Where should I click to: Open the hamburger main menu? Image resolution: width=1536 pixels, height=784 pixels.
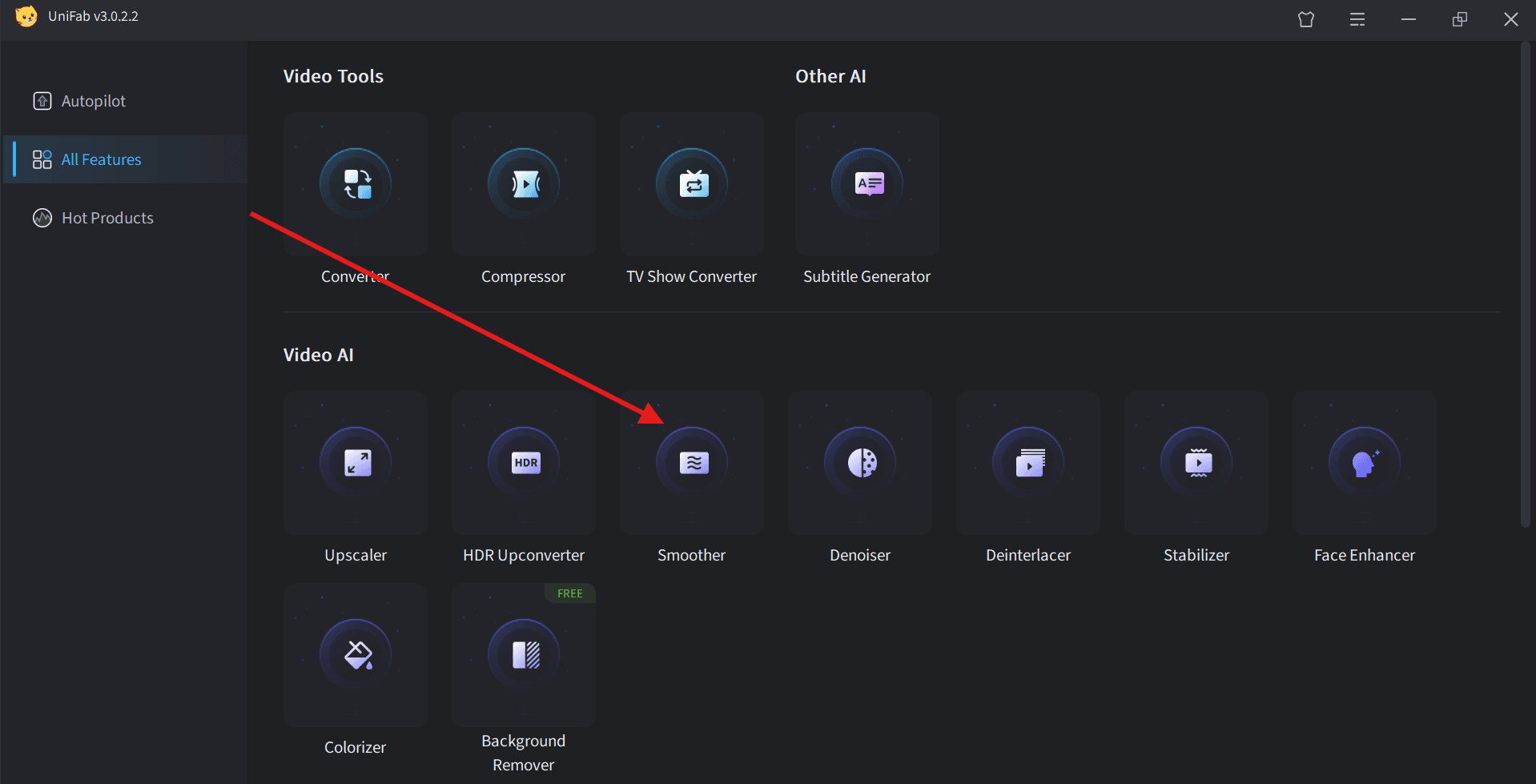click(1357, 19)
